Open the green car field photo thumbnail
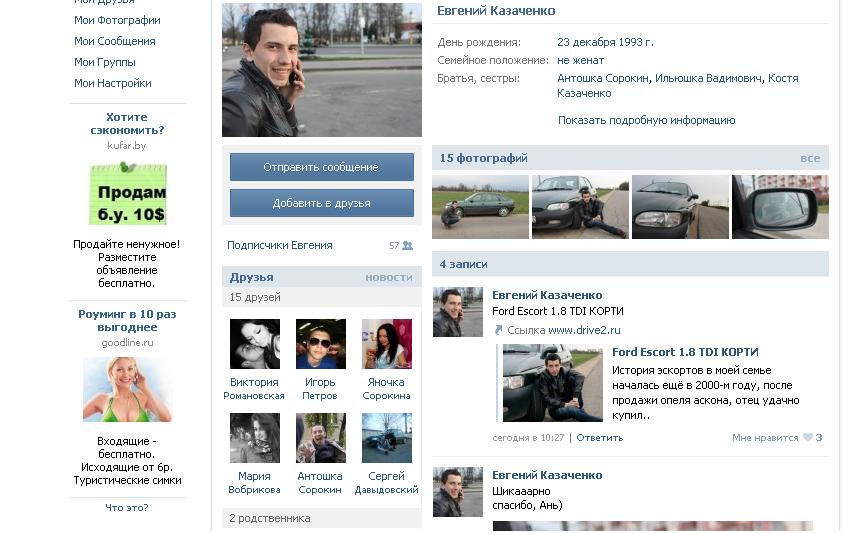The image size is (843, 534). point(480,207)
